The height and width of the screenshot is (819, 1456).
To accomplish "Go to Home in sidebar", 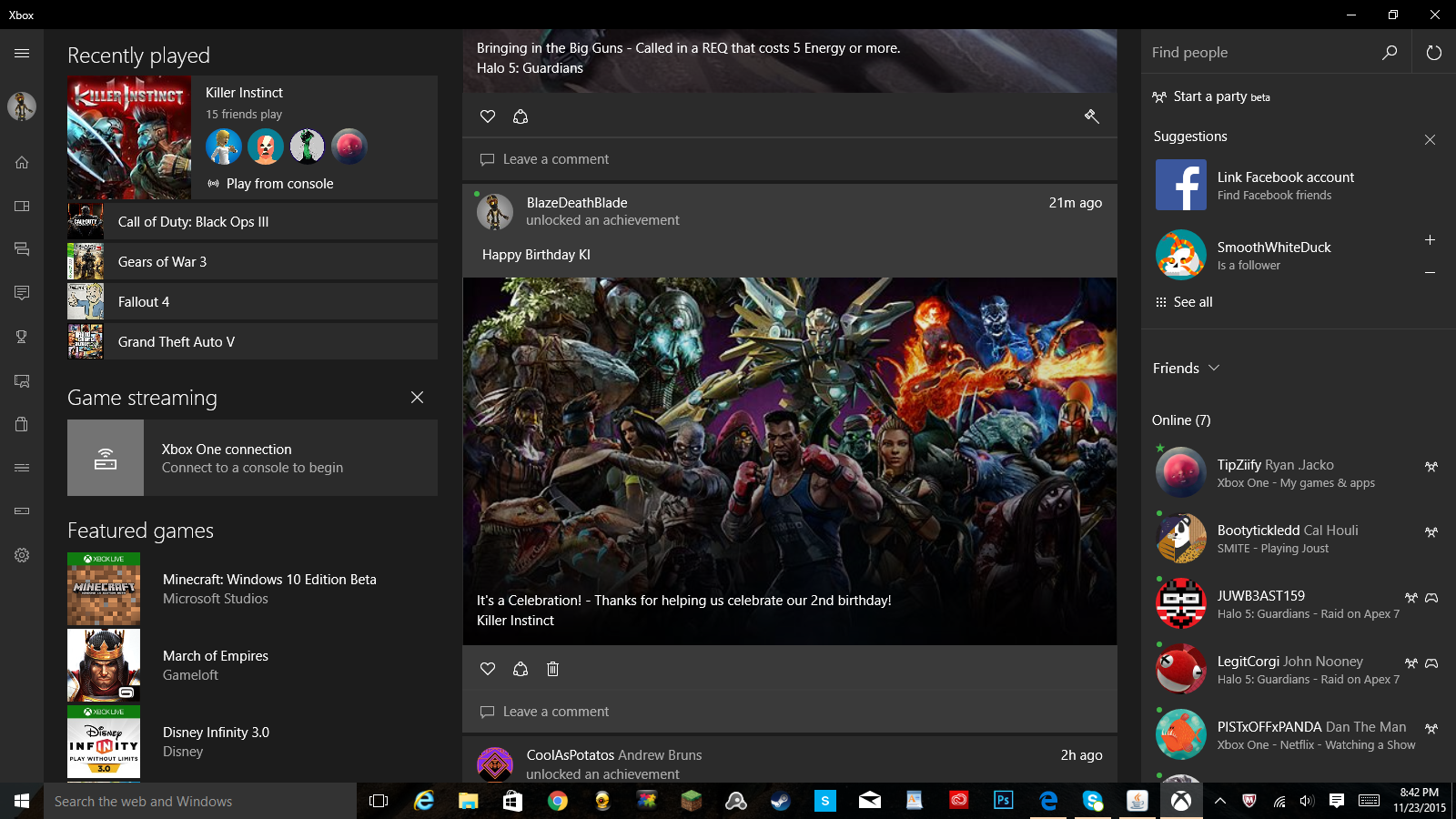I will [22, 163].
